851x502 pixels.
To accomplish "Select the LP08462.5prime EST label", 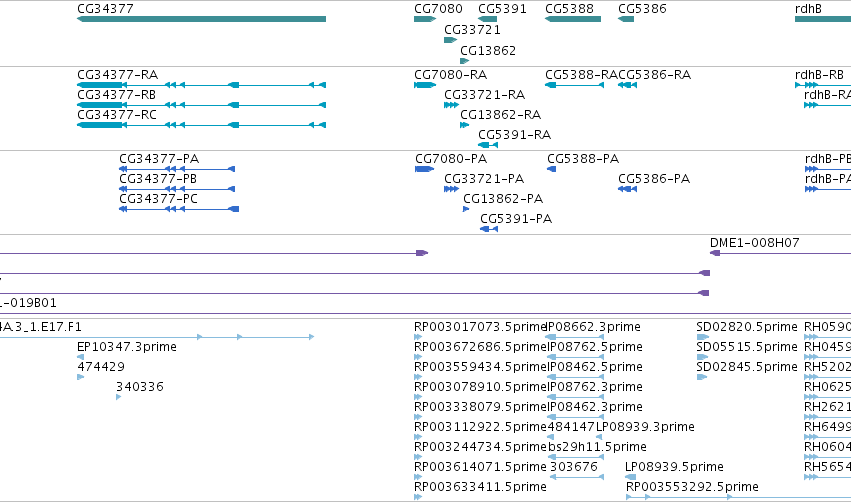I will pos(595,367).
